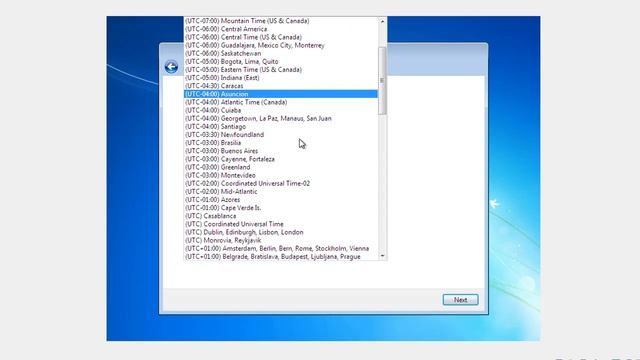Select (UTC-05:00) Bogota, Lima, Quito
This screenshot has height=360, width=640.
281,62
